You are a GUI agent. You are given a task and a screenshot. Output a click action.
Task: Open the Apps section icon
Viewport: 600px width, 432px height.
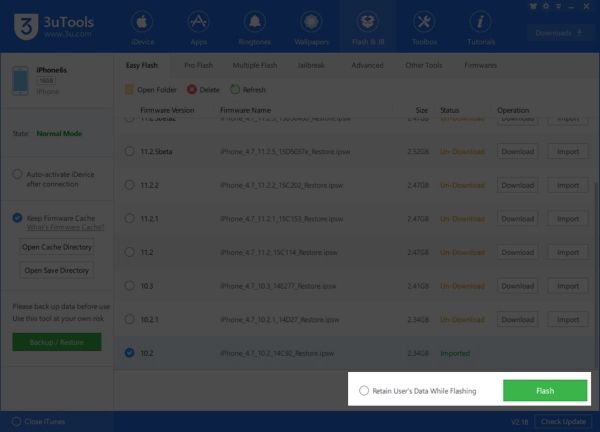198,22
